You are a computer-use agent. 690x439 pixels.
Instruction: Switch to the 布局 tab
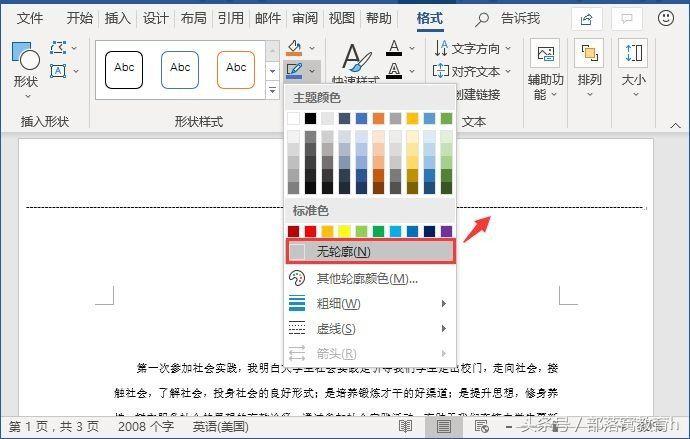click(193, 18)
